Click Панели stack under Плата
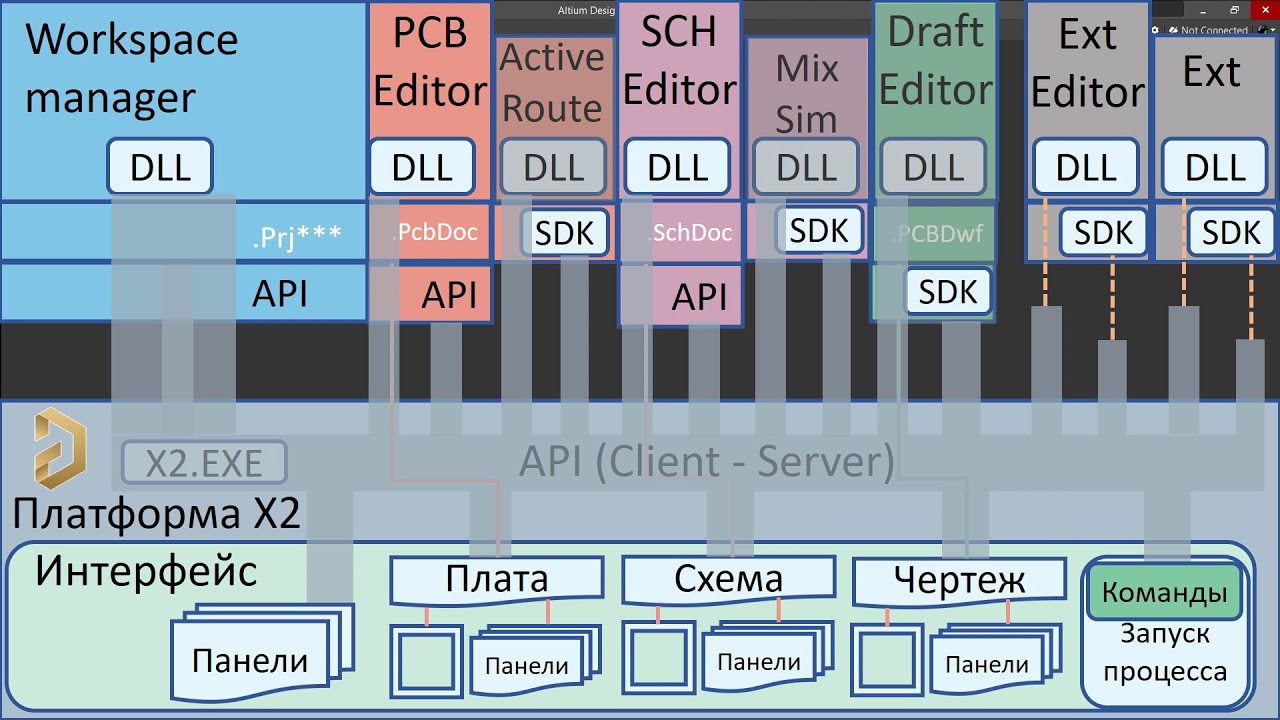 [536, 659]
